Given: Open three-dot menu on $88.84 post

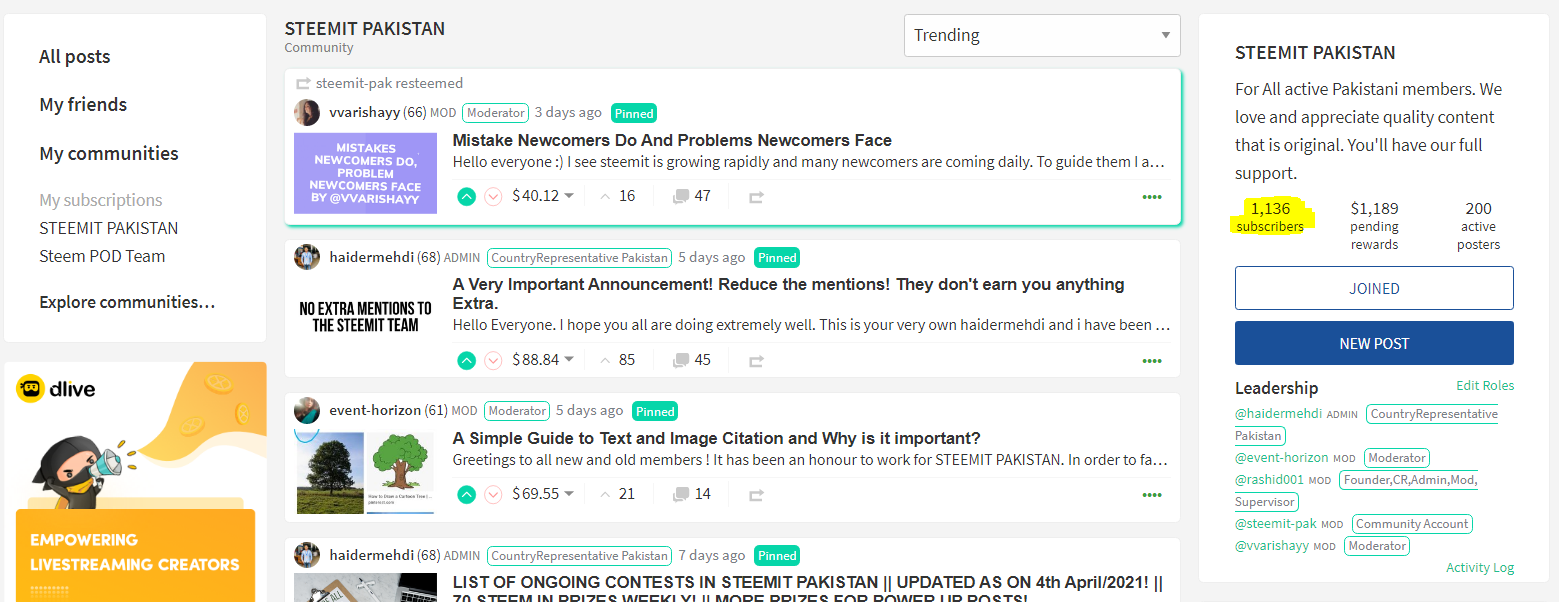Looking at the screenshot, I should pyautogui.click(x=1152, y=361).
